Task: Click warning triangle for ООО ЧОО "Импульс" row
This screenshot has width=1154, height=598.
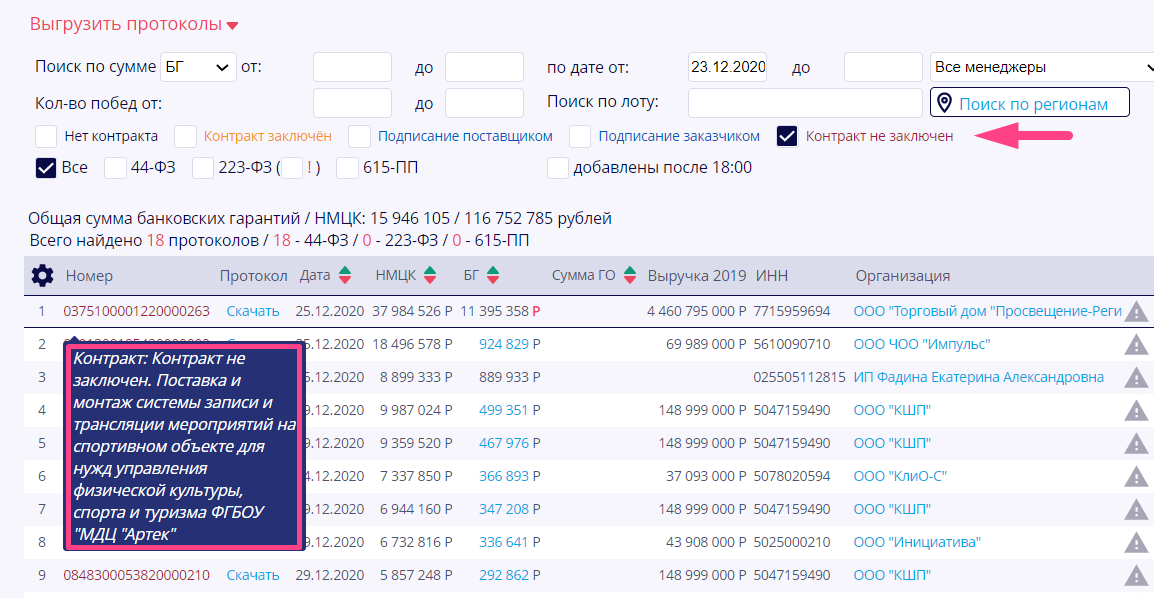Action: tap(1136, 344)
